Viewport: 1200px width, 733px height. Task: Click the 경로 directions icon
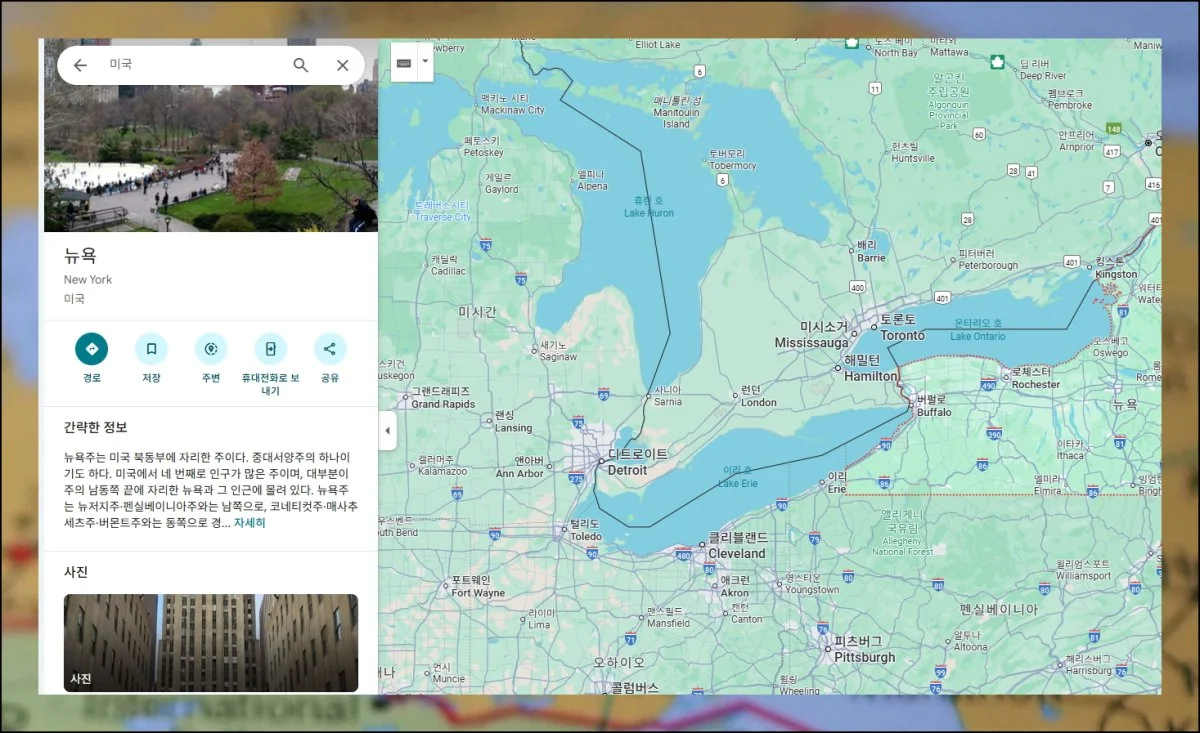point(92,349)
